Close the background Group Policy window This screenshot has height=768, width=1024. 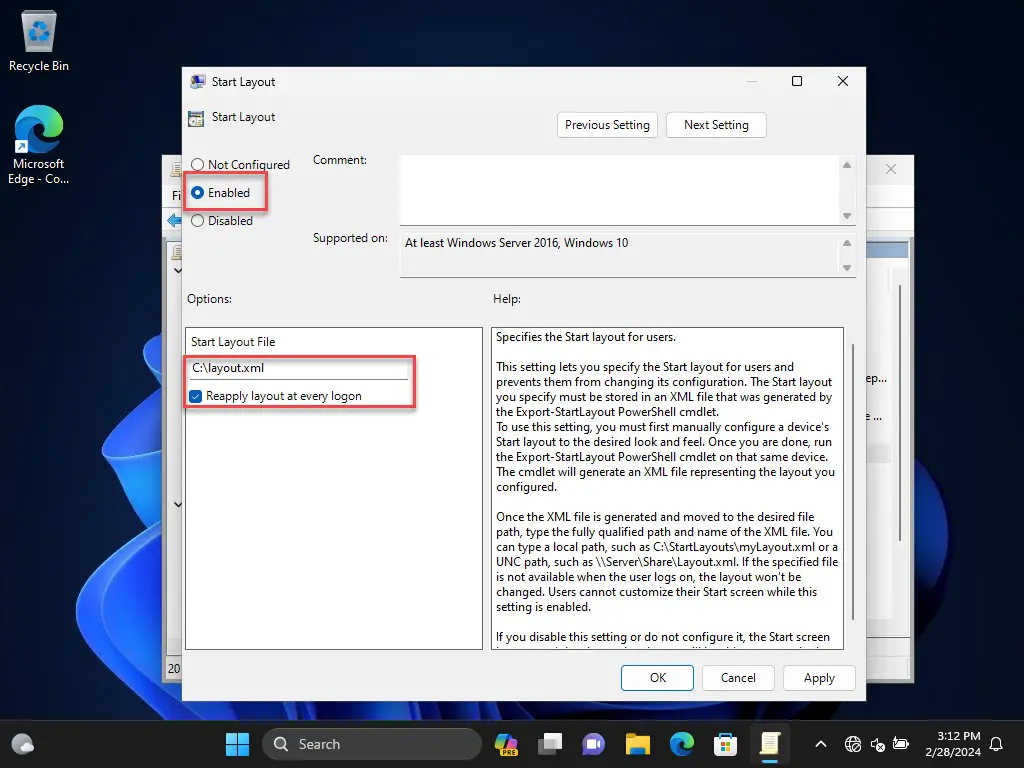[x=891, y=169]
